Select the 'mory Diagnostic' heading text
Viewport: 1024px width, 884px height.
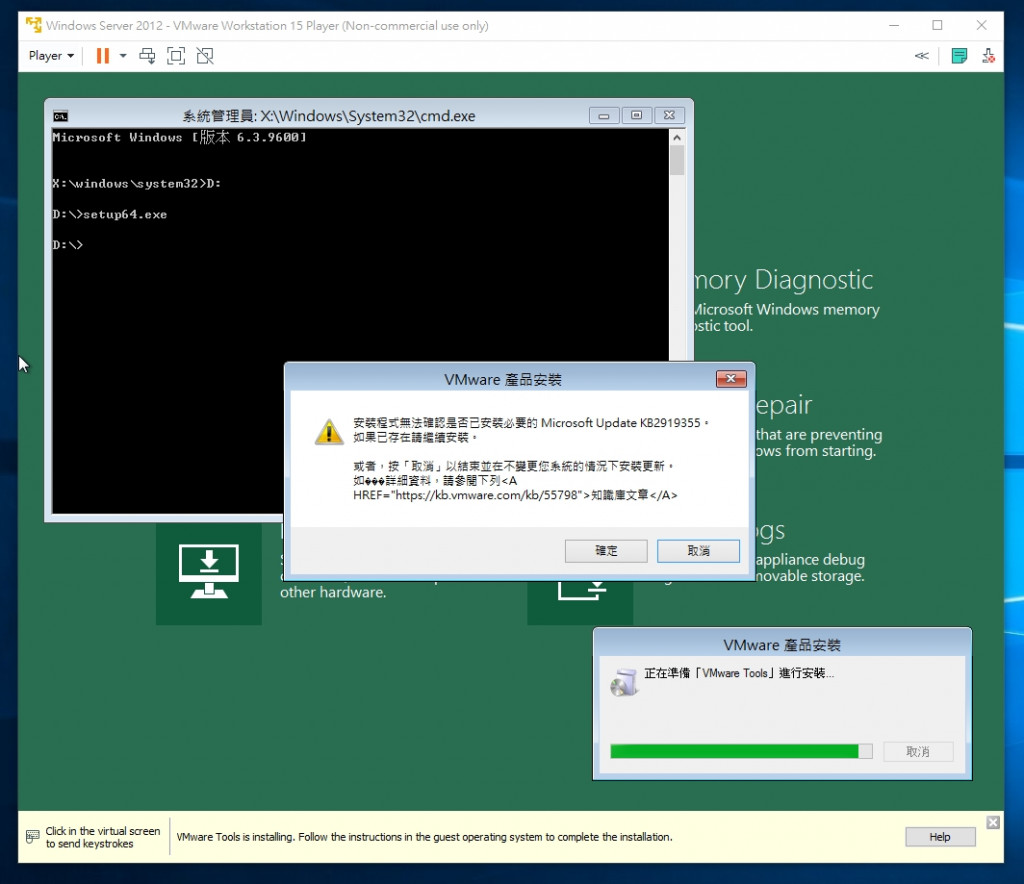pos(784,280)
